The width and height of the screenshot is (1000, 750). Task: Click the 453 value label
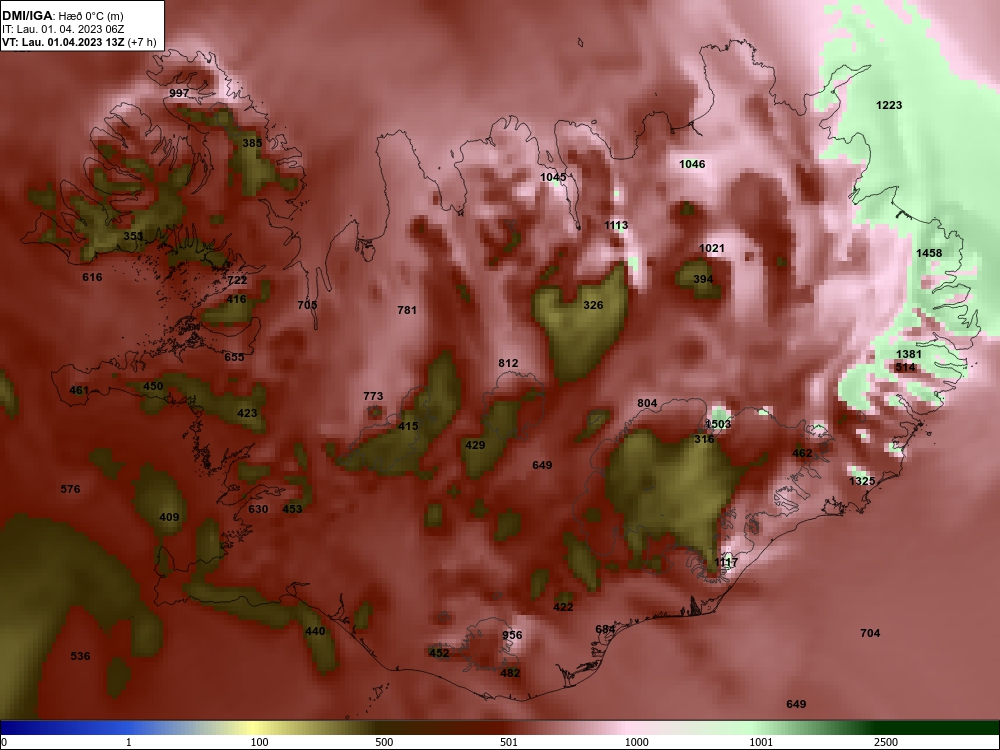292,508
